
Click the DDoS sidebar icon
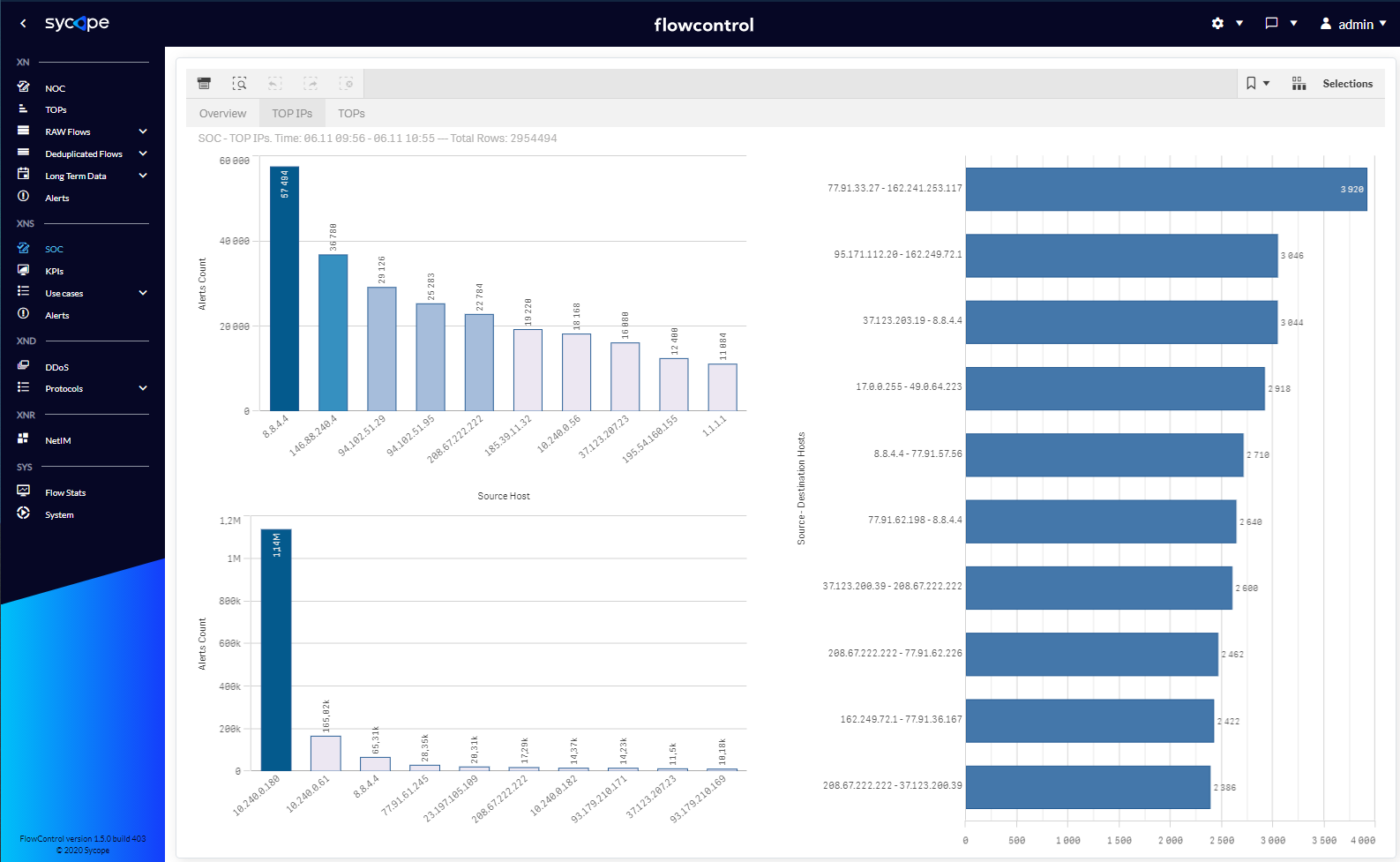point(24,365)
